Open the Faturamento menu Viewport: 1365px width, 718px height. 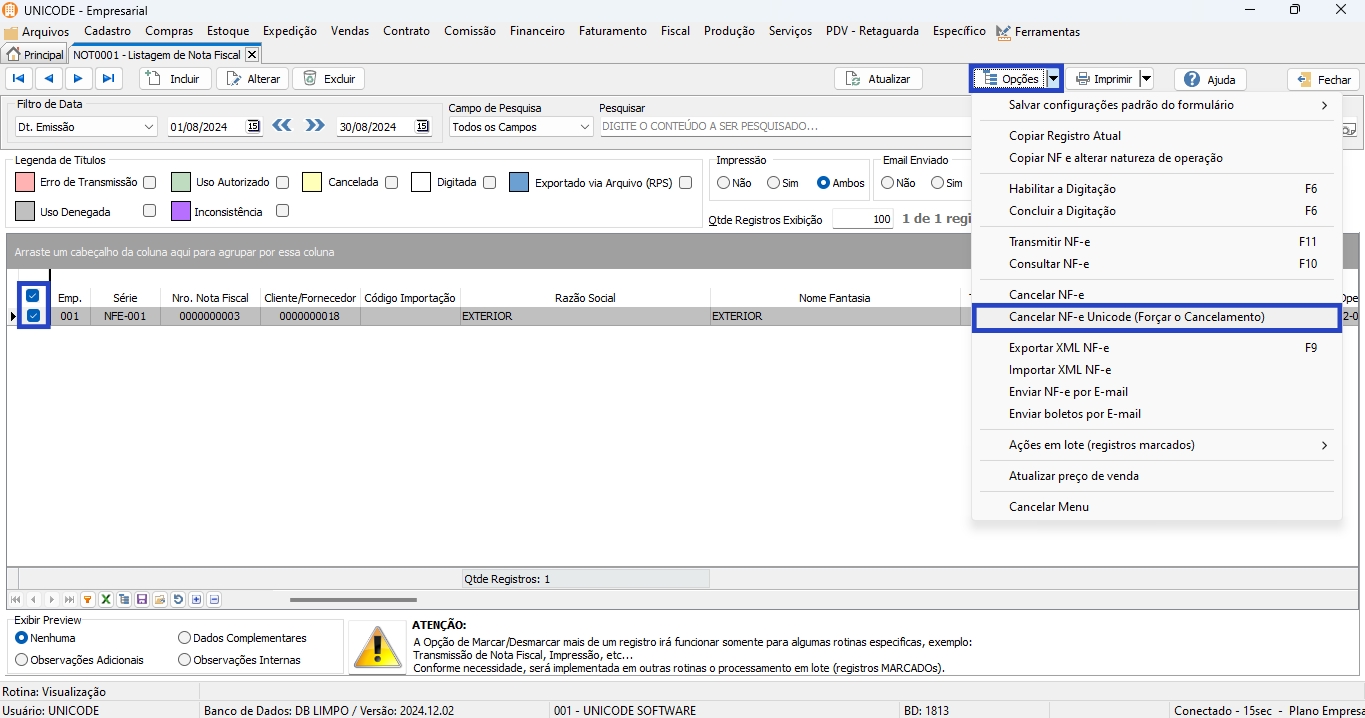tap(612, 31)
